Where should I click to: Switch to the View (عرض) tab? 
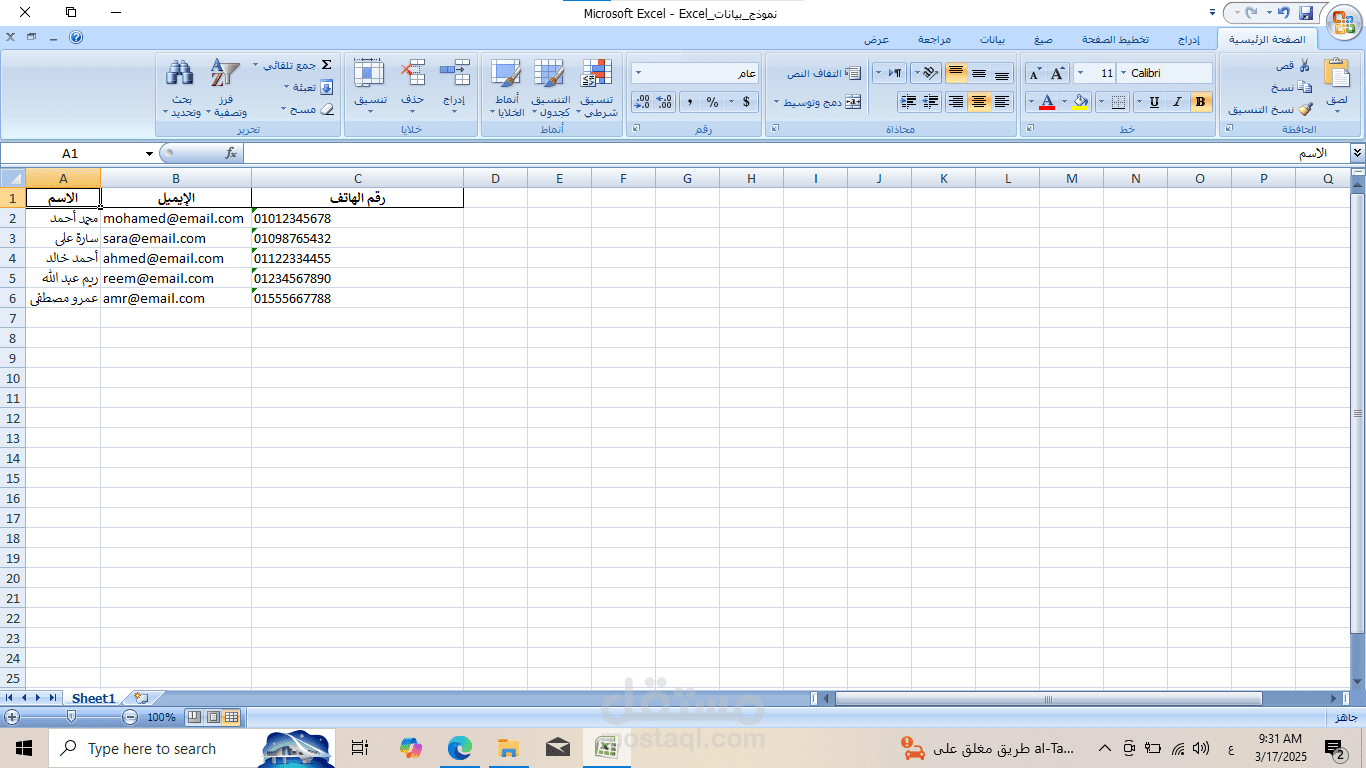(877, 39)
